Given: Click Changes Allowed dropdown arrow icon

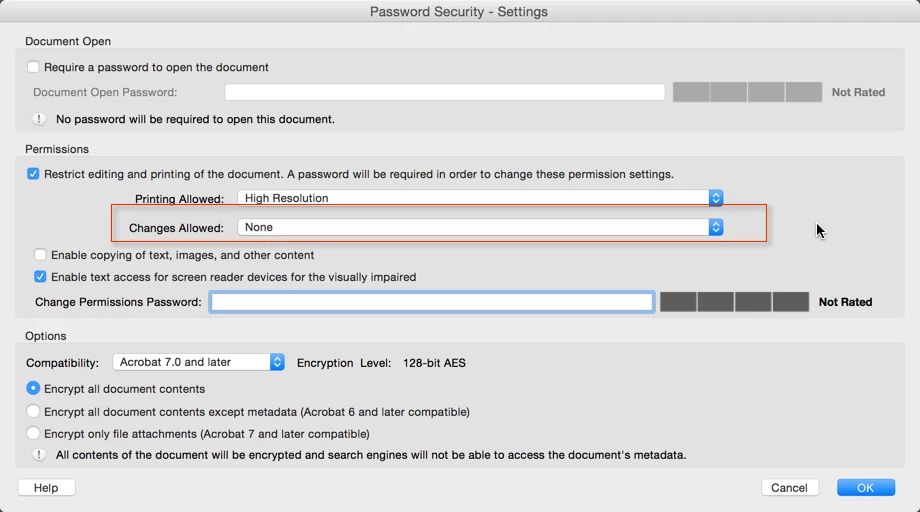Looking at the screenshot, I should 715,228.
